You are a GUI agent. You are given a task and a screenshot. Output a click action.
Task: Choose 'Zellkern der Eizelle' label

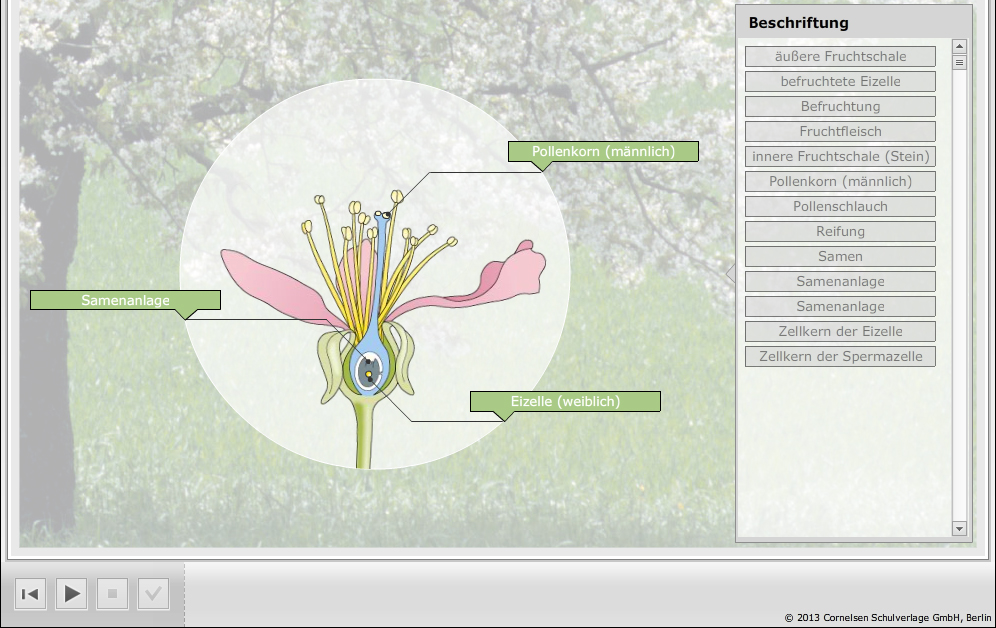pyautogui.click(x=840, y=331)
